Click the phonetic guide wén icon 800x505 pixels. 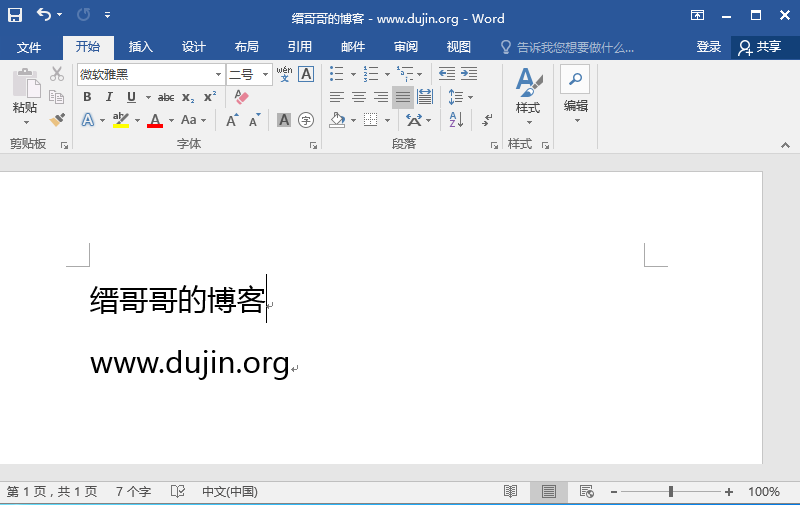click(x=284, y=74)
